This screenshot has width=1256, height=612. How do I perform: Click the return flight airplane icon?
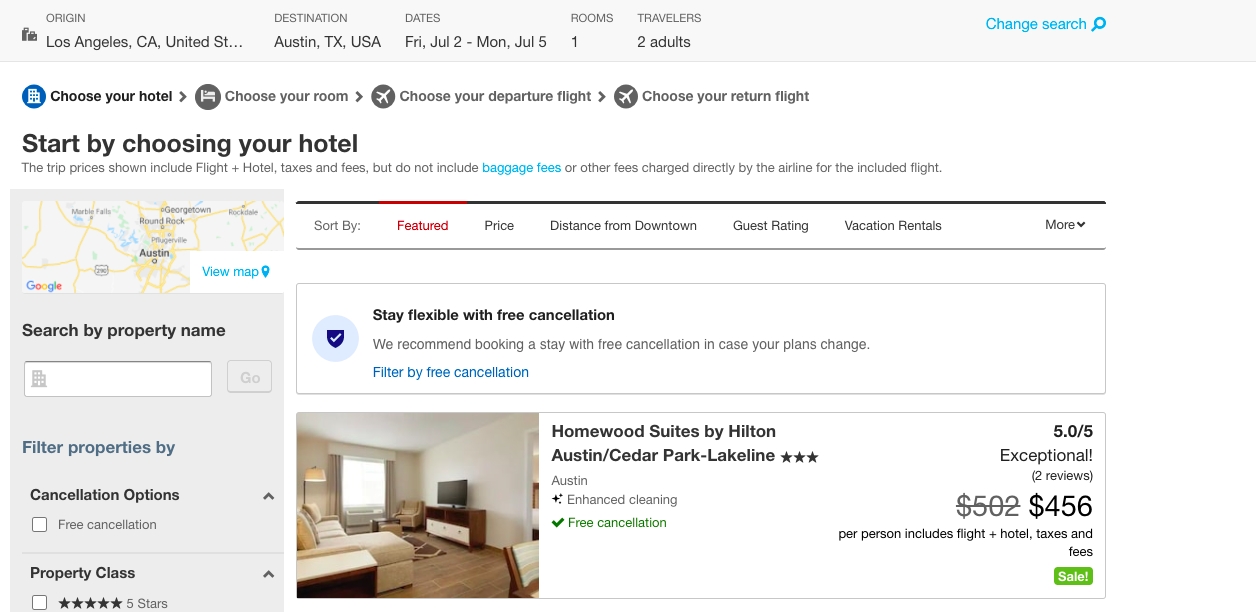625,96
